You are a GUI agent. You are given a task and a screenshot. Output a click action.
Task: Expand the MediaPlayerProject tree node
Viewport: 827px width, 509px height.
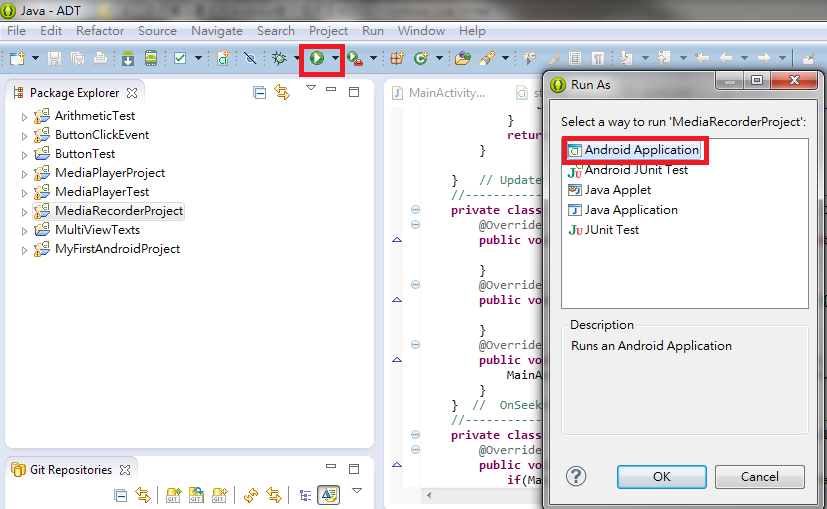click(x=24, y=174)
